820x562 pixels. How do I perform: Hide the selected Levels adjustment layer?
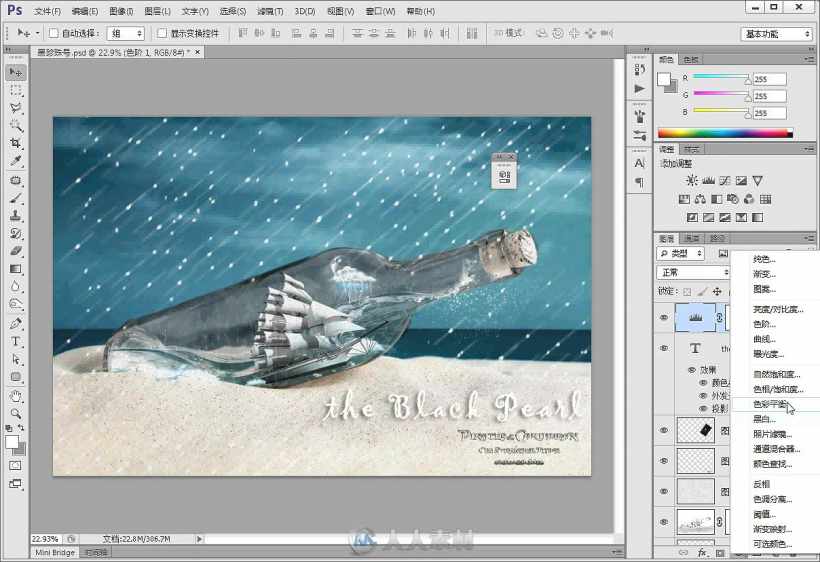point(664,317)
